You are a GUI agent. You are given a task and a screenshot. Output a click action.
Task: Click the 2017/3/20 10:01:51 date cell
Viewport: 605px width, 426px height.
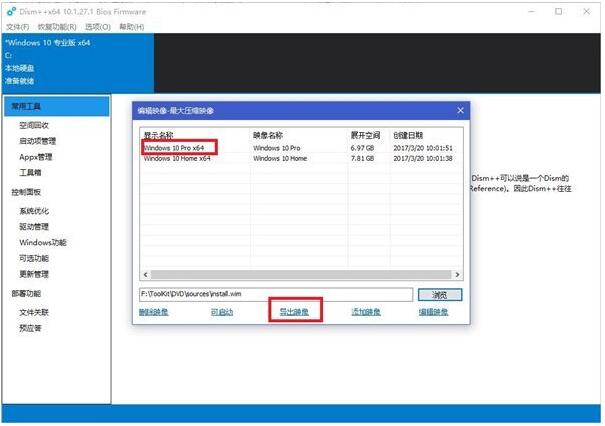click(x=423, y=148)
